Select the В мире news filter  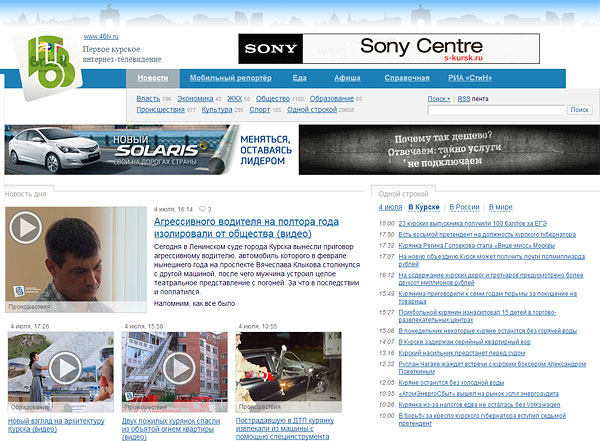501,205
